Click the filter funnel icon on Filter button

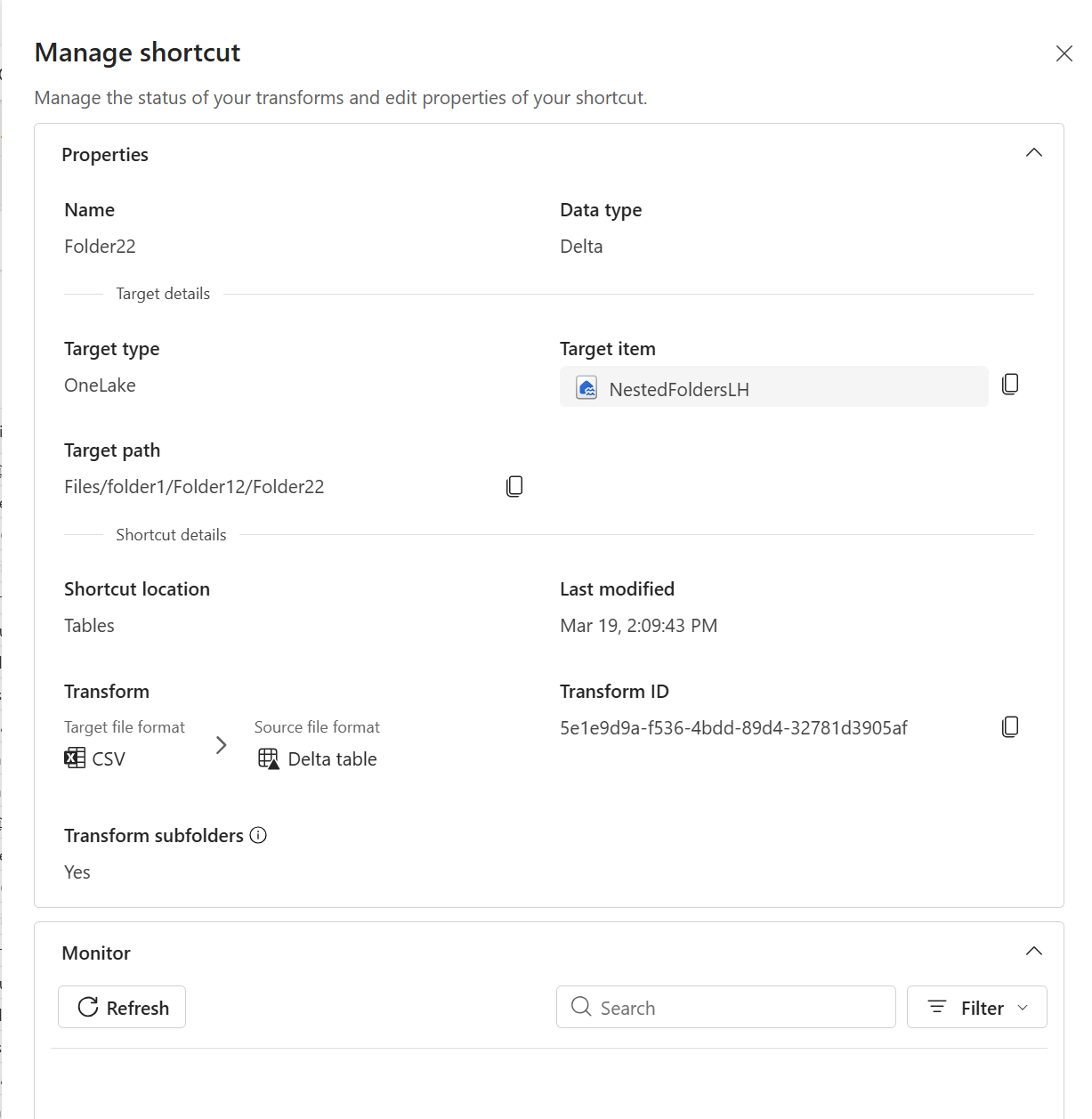[x=937, y=1007]
